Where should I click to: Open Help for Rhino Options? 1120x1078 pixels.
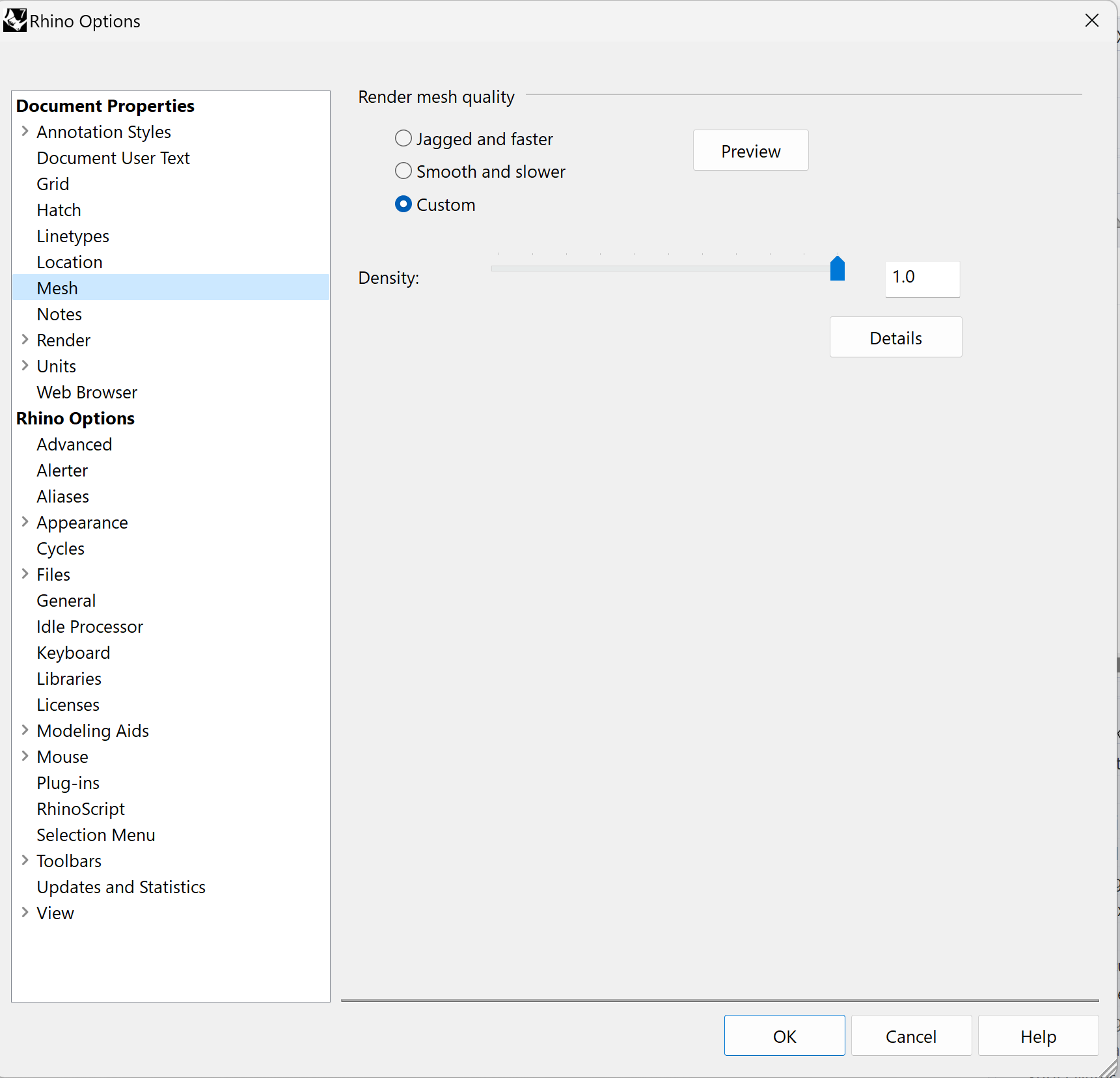pyautogui.click(x=1038, y=1036)
